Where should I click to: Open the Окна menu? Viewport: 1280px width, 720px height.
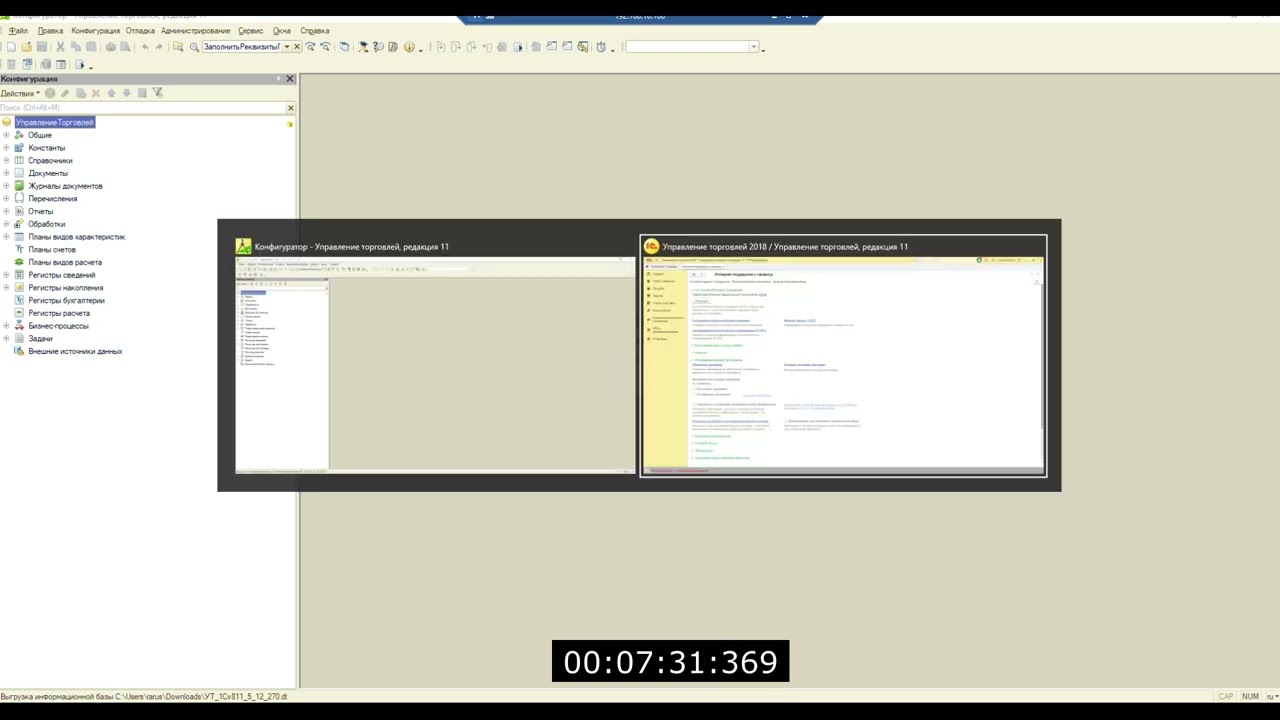coord(282,31)
